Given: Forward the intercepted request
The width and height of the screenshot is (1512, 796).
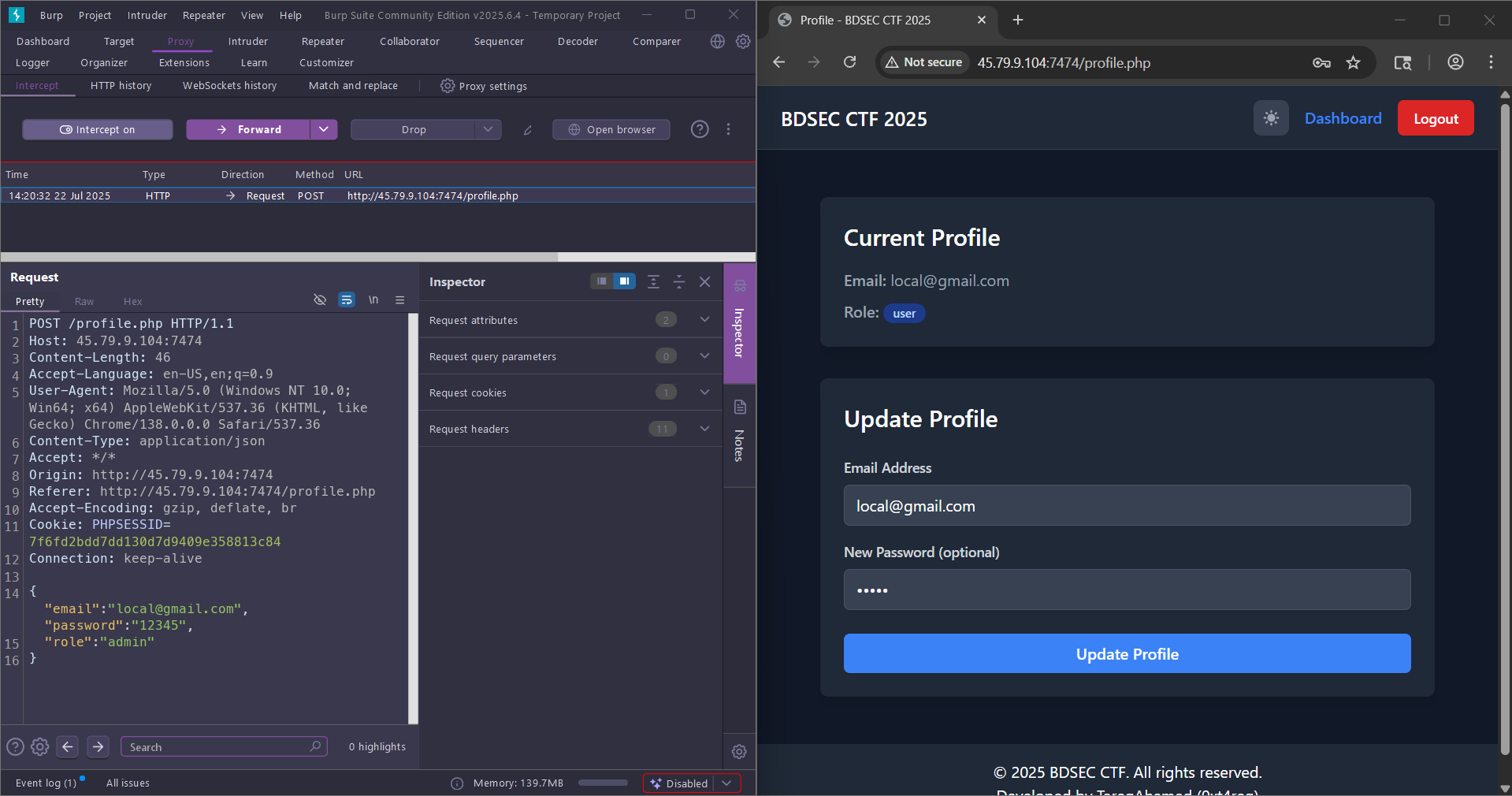Looking at the screenshot, I should (x=248, y=129).
